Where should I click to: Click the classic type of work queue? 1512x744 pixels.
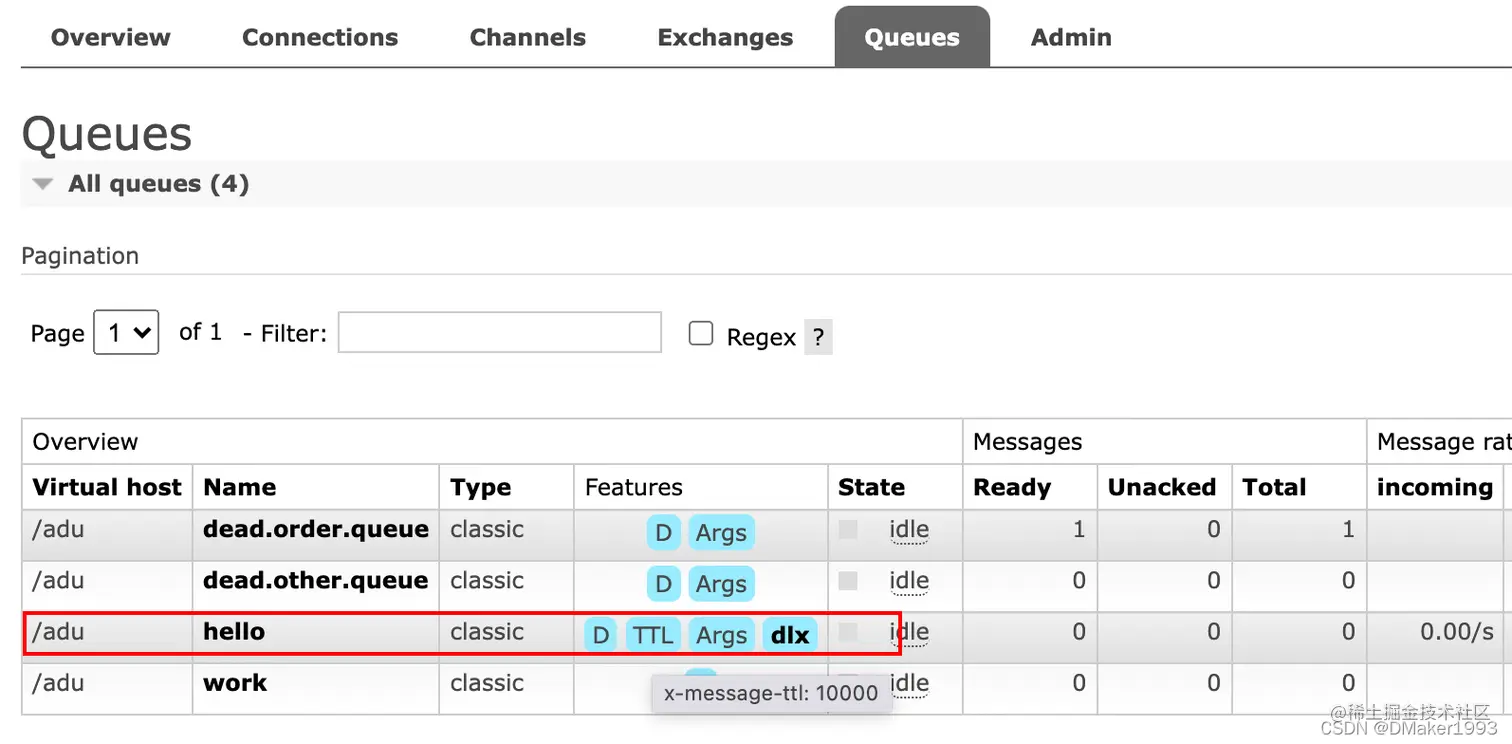point(487,683)
